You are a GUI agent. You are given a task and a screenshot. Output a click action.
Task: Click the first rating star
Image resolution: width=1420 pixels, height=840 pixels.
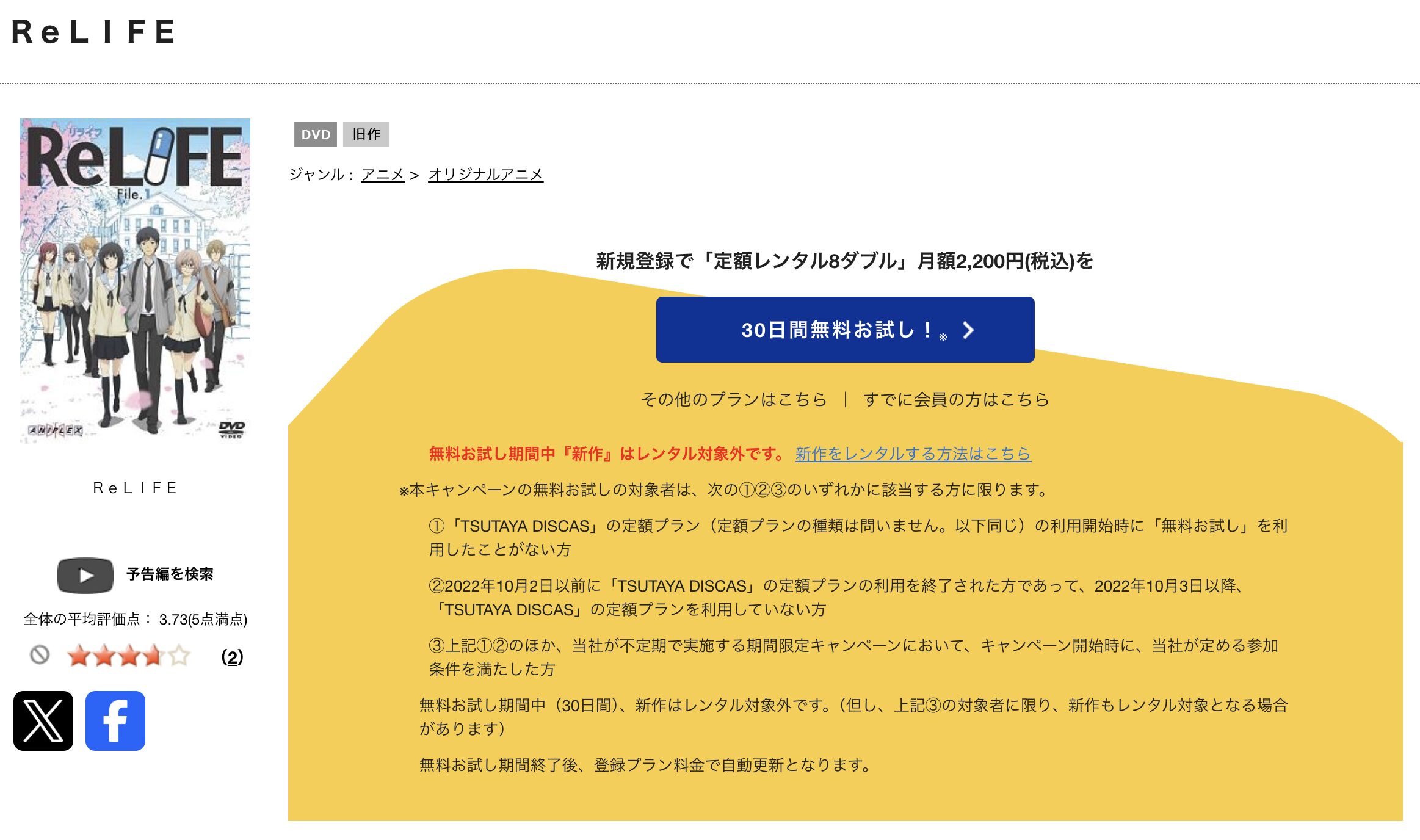point(79,656)
